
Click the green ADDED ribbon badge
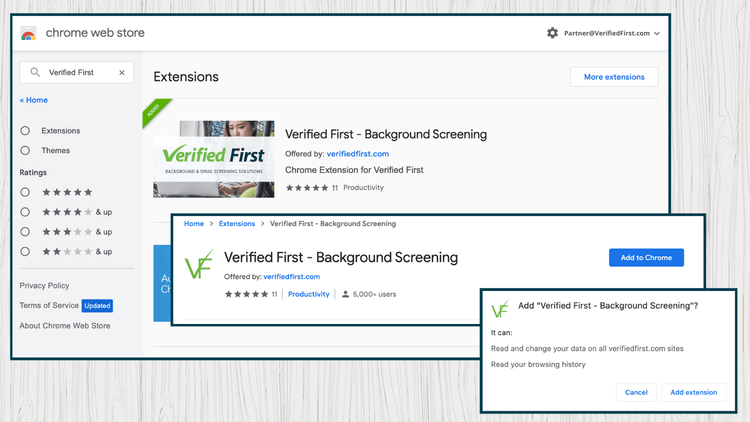155,112
